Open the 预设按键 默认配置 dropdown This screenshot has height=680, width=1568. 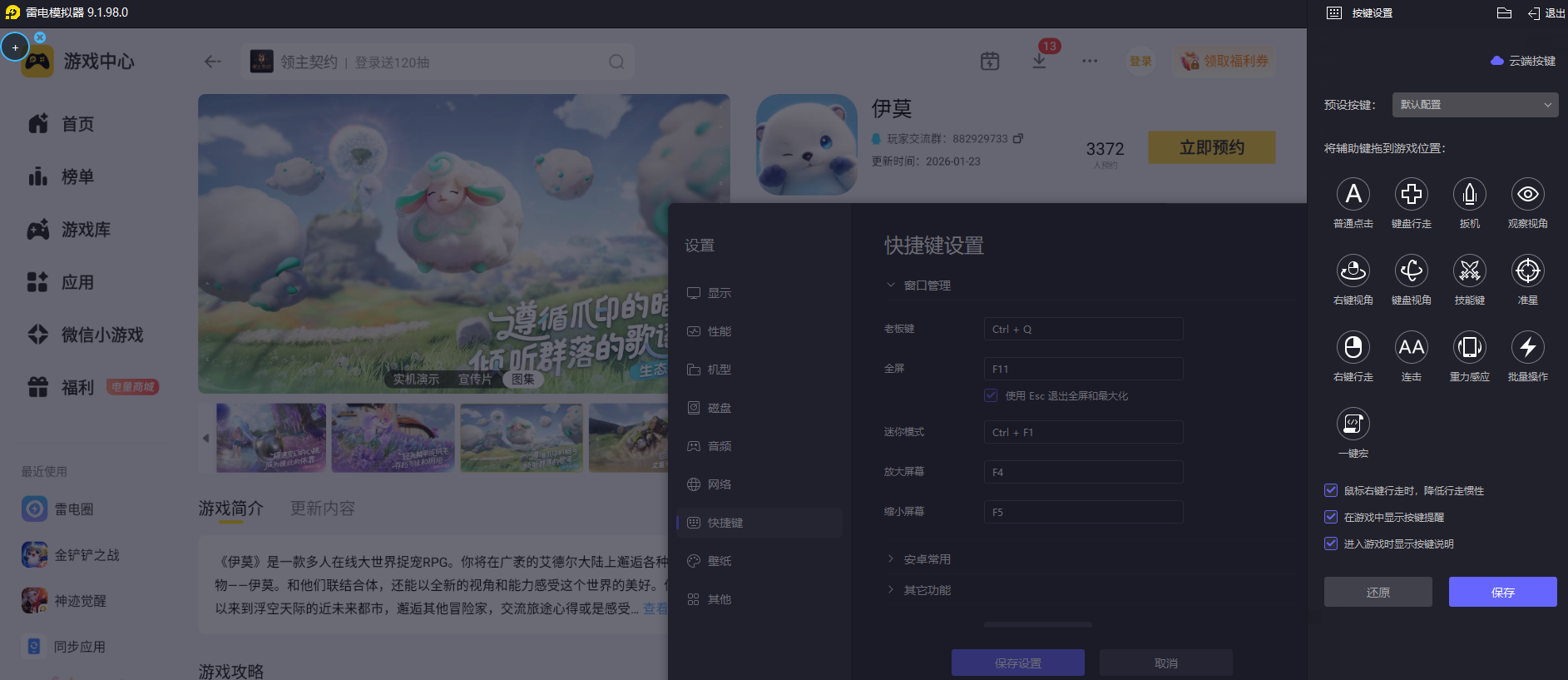pos(1475,105)
